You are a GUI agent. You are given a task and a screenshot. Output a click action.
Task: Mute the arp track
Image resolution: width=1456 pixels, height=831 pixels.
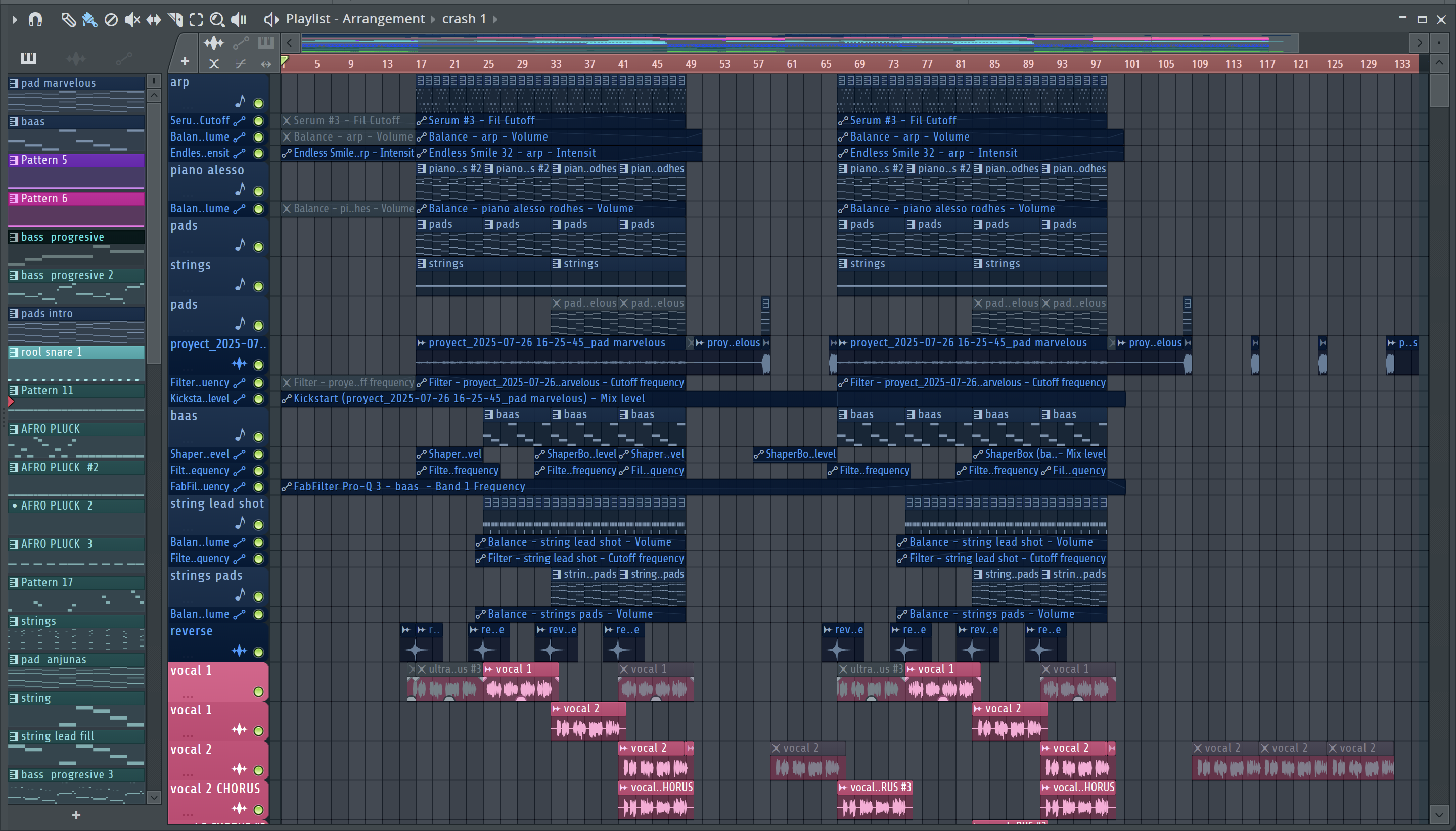[x=258, y=103]
